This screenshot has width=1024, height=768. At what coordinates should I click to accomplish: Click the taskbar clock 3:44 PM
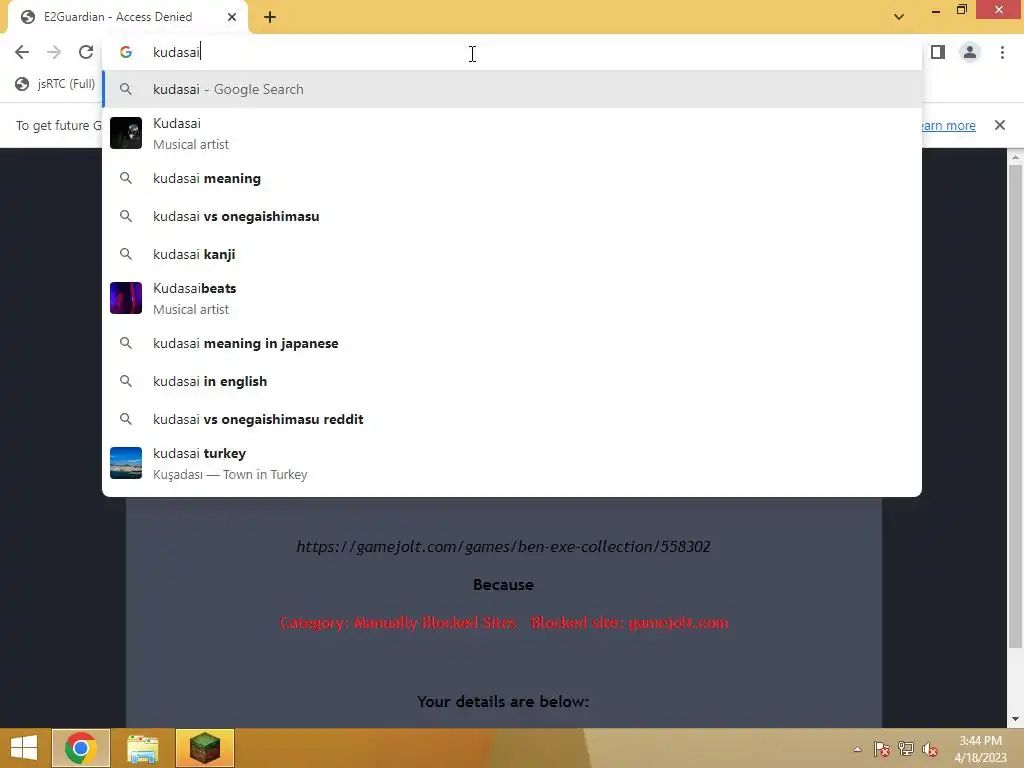(x=980, y=741)
